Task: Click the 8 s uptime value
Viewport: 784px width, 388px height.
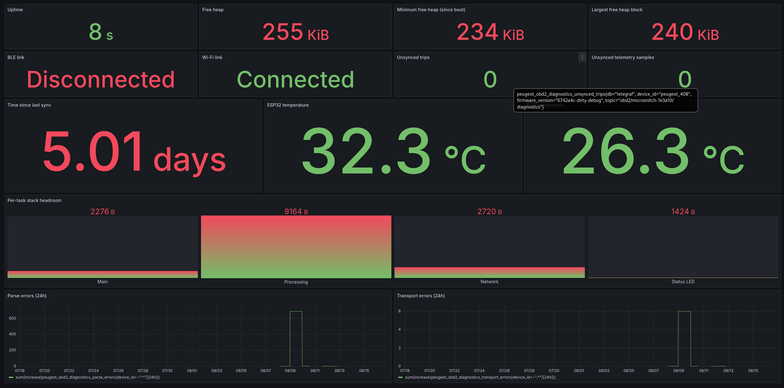Action: pyautogui.click(x=101, y=32)
